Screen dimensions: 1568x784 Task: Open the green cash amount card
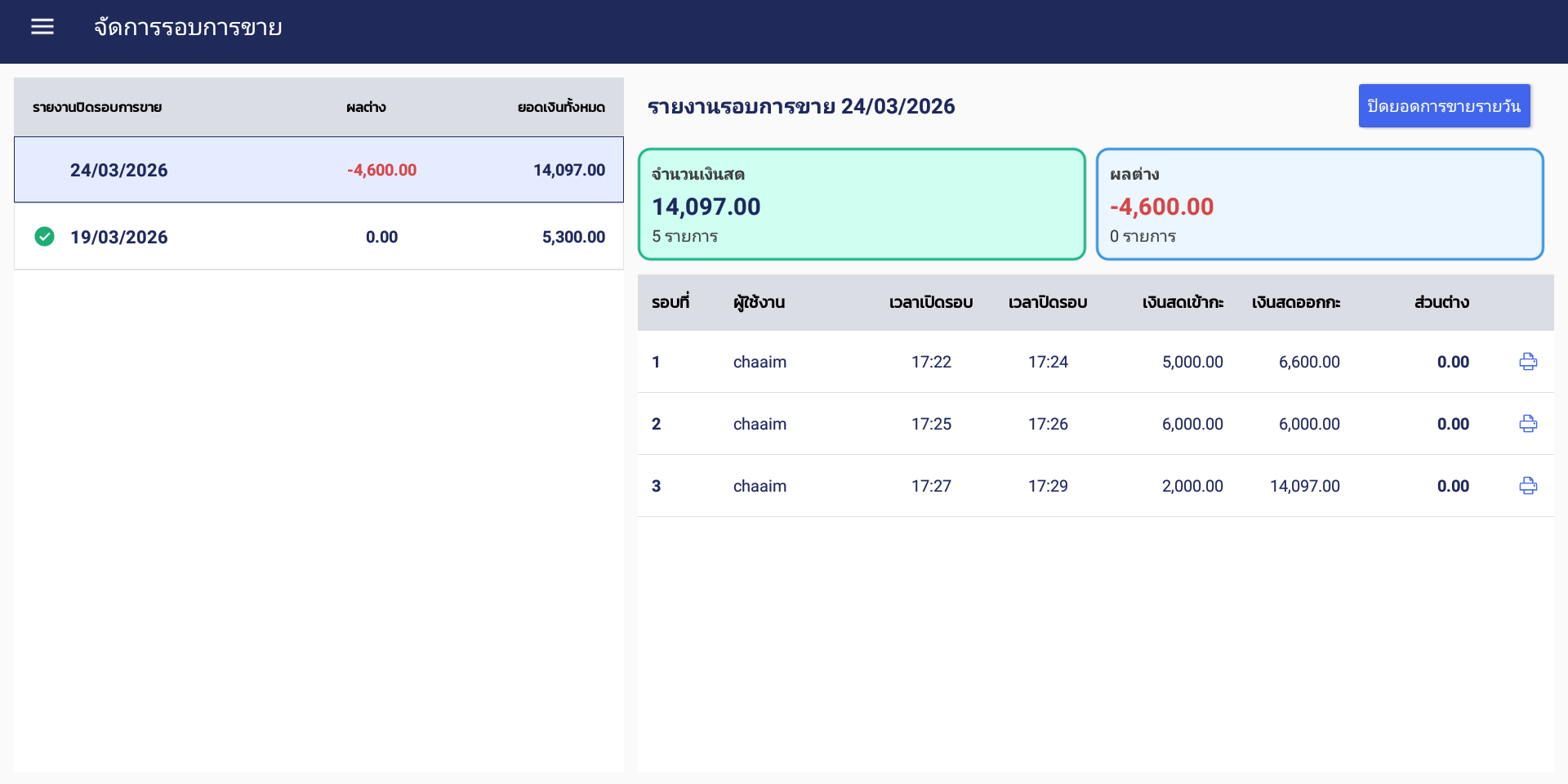point(862,204)
